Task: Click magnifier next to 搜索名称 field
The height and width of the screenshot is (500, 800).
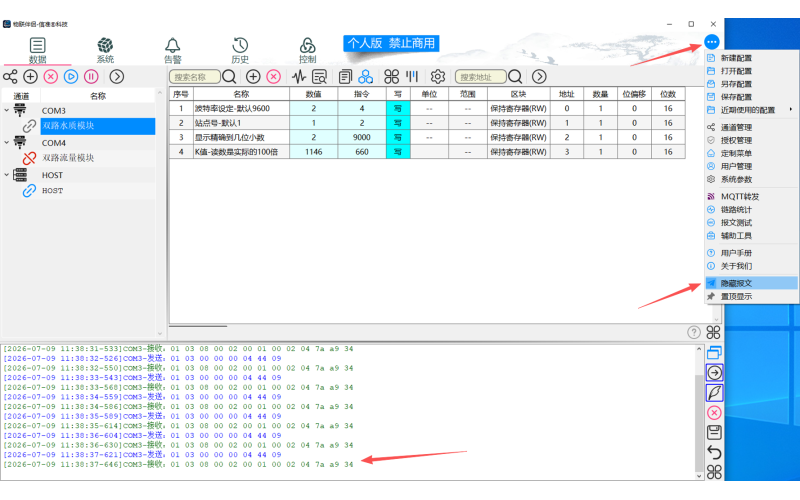Action: (229, 77)
